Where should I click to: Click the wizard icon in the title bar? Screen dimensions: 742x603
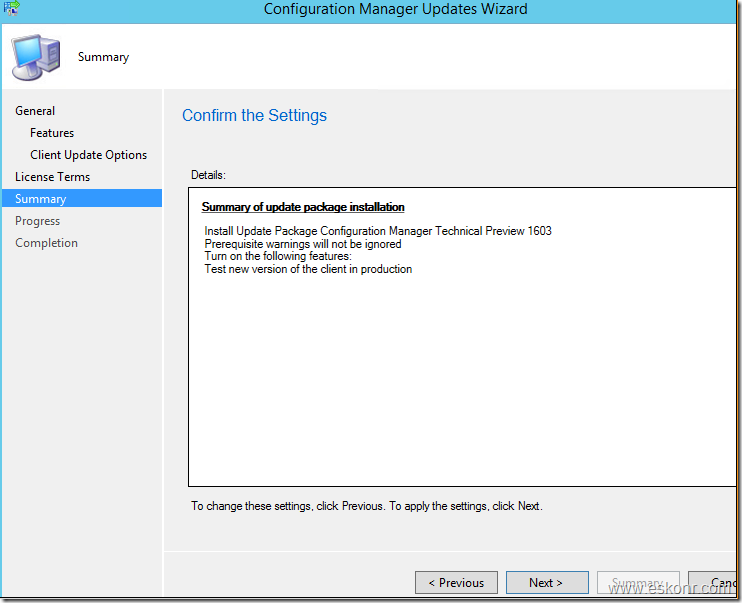(12, 8)
